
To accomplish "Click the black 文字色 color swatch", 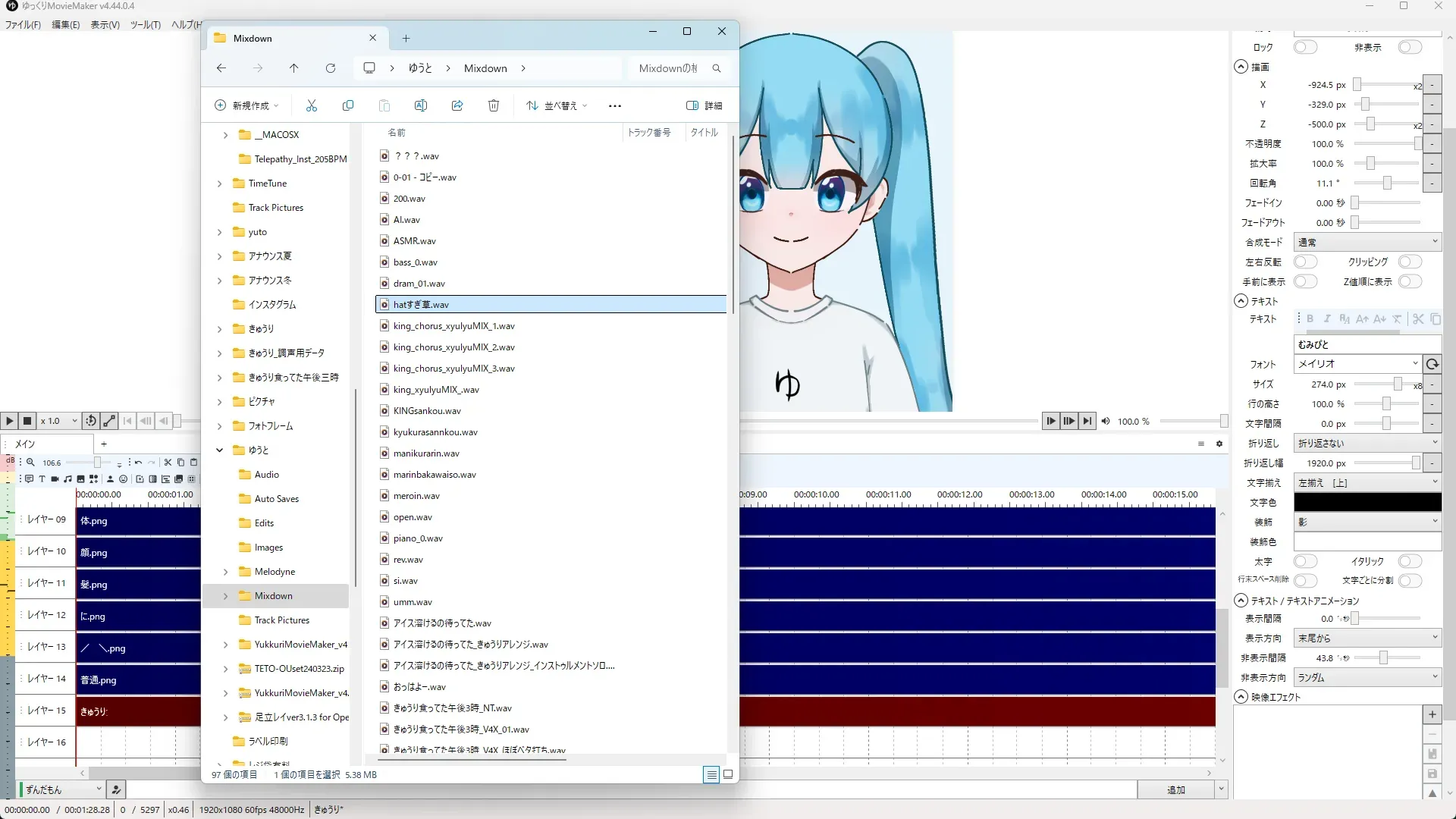I will coord(1367,502).
